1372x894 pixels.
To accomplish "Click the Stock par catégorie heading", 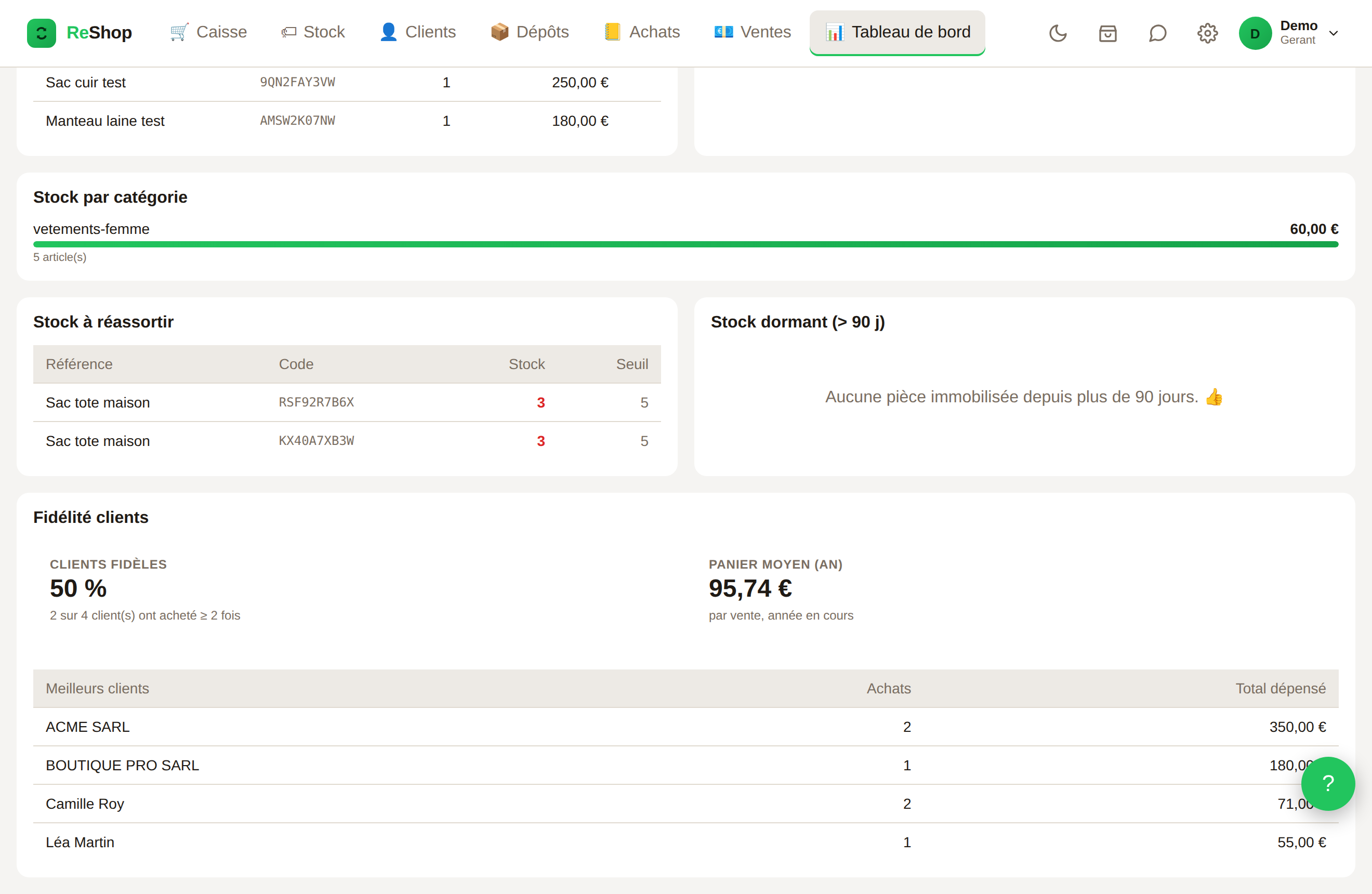I will [110, 197].
